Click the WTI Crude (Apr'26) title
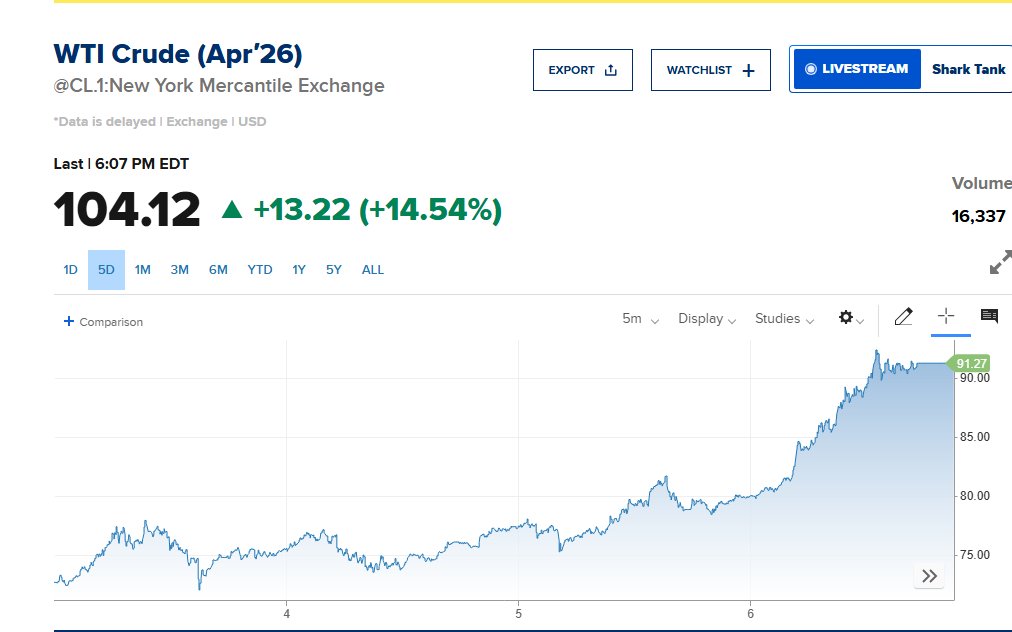Viewport: 1012px width, 632px height. (178, 54)
